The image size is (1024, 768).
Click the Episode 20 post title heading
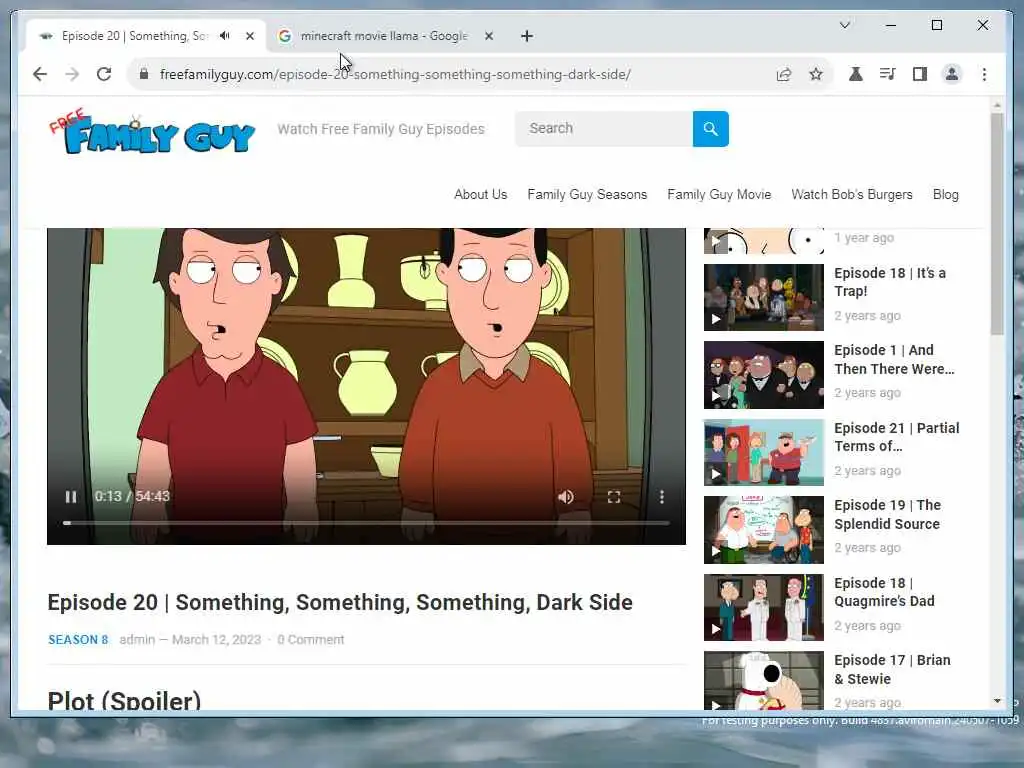pyautogui.click(x=340, y=602)
